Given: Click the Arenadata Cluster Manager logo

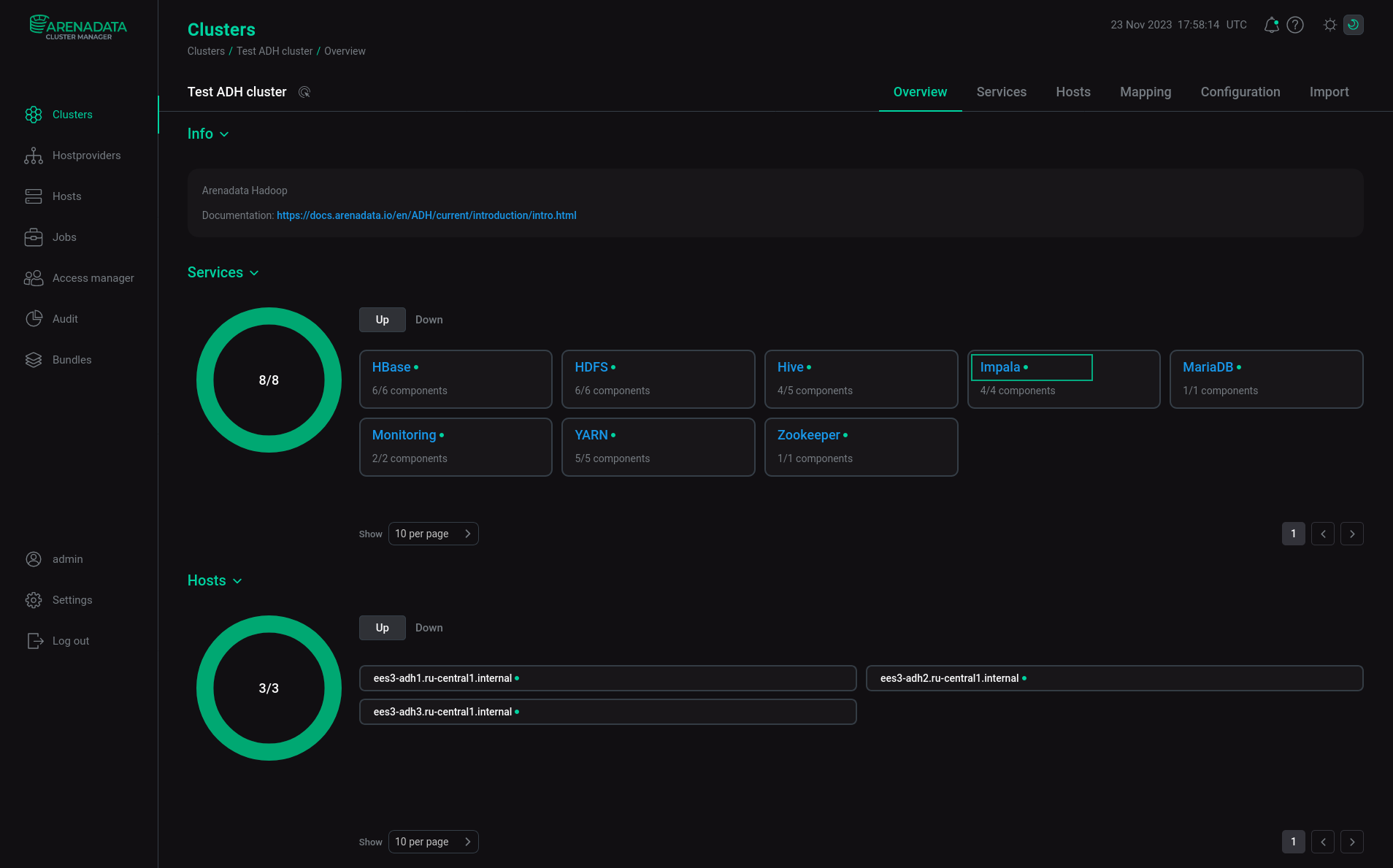Looking at the screenshot, I should (78, 27).
